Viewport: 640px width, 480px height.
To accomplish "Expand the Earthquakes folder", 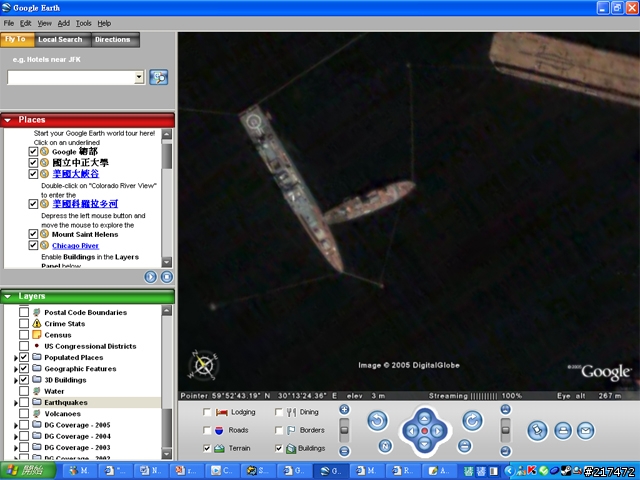I will pos(16,403).
